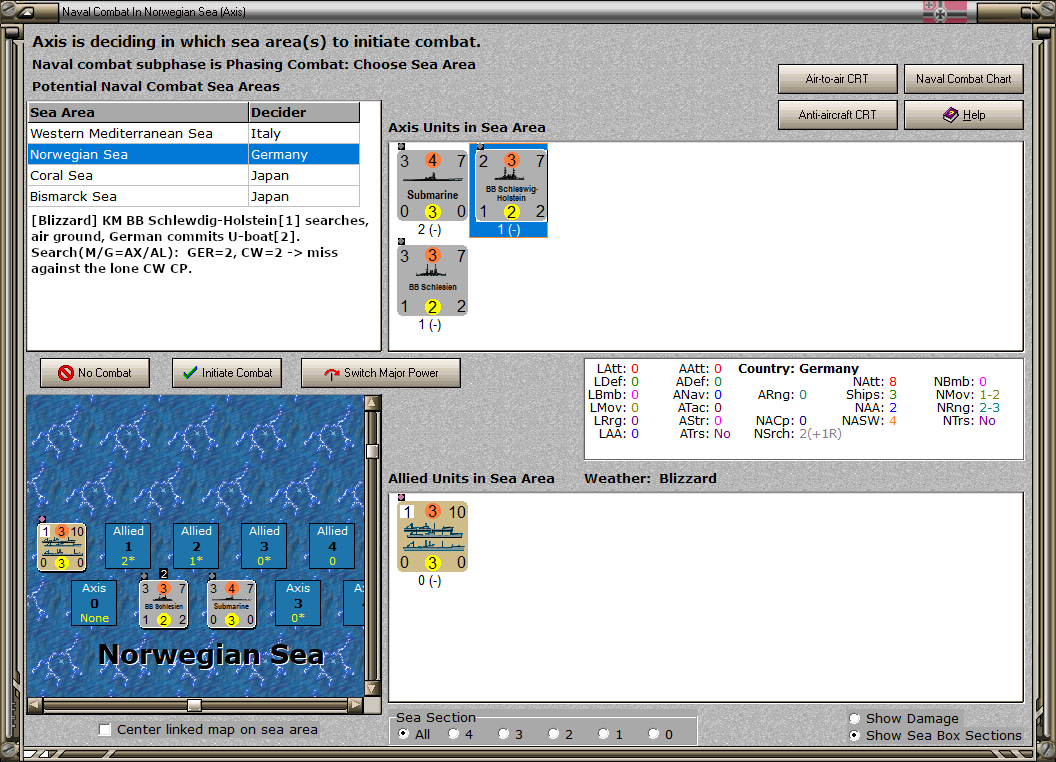Viewport: 1056px width, 762px height.
Task: Enable Center linked map on sea area
Action: click(x=104, y=730)
